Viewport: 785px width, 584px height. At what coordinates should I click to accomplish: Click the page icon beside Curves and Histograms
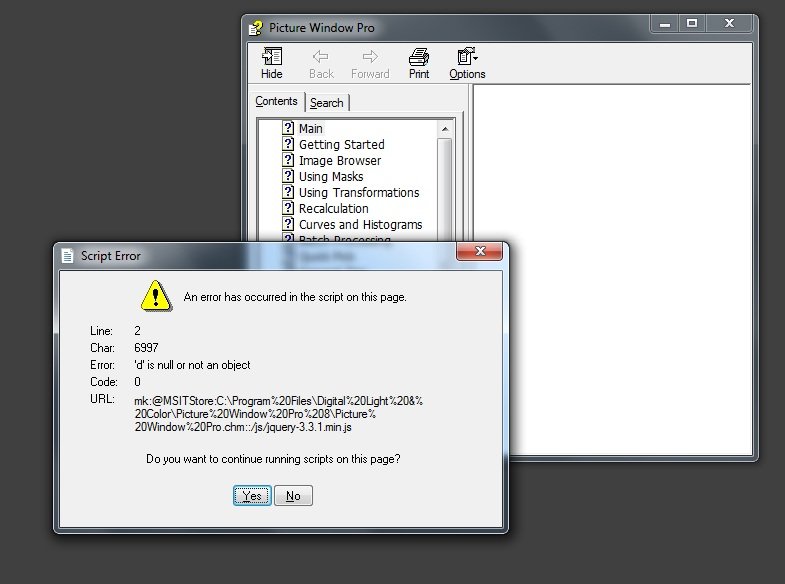coord(288,224)
